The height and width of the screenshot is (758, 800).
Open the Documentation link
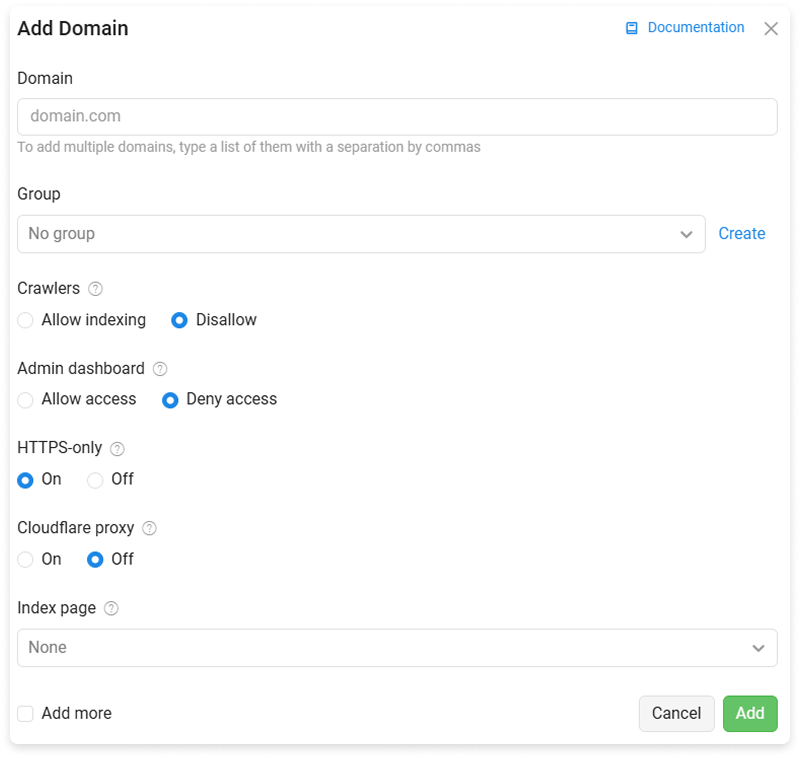[696, 27]
